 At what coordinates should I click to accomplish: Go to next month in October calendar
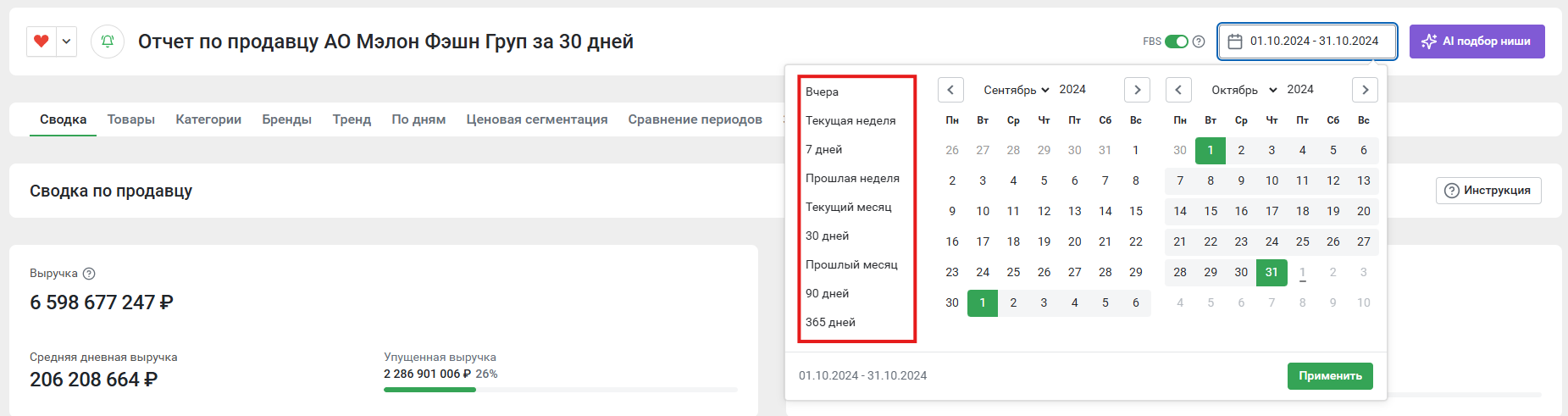click(1365, 90)
